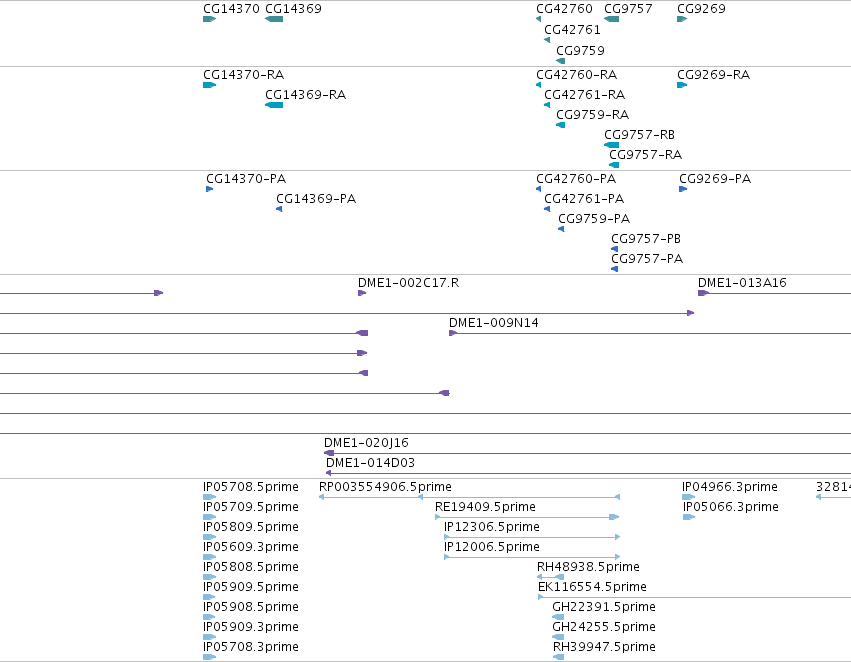Select EST IP05708.5prime

click(251, 487)
